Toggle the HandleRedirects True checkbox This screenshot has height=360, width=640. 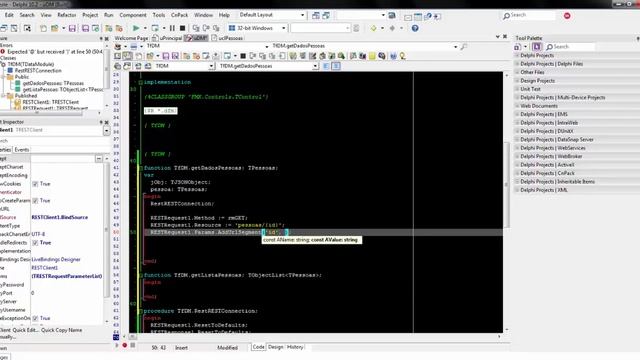tap(35, 243)
